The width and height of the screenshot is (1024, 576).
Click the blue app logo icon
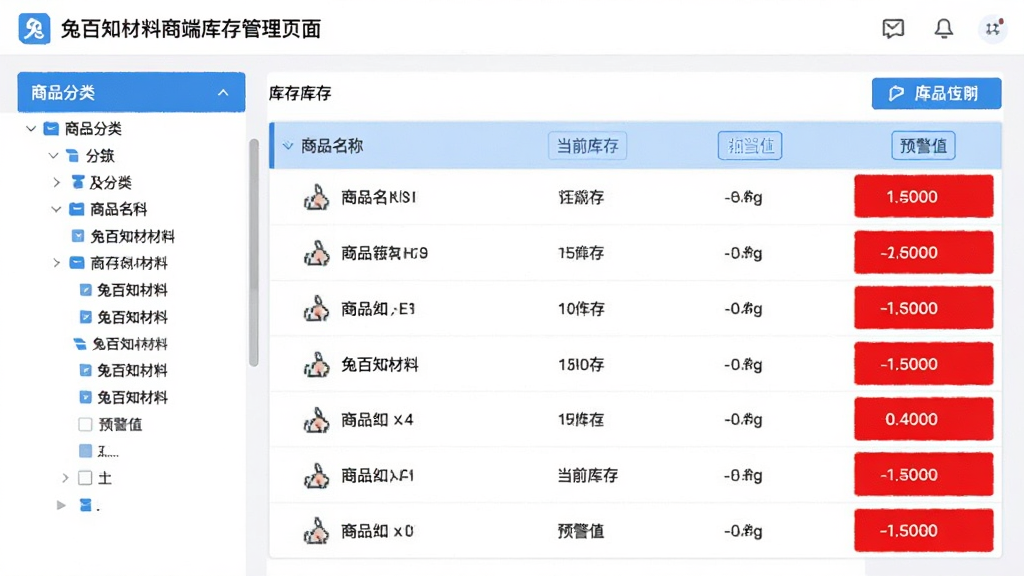pos(34,29)
